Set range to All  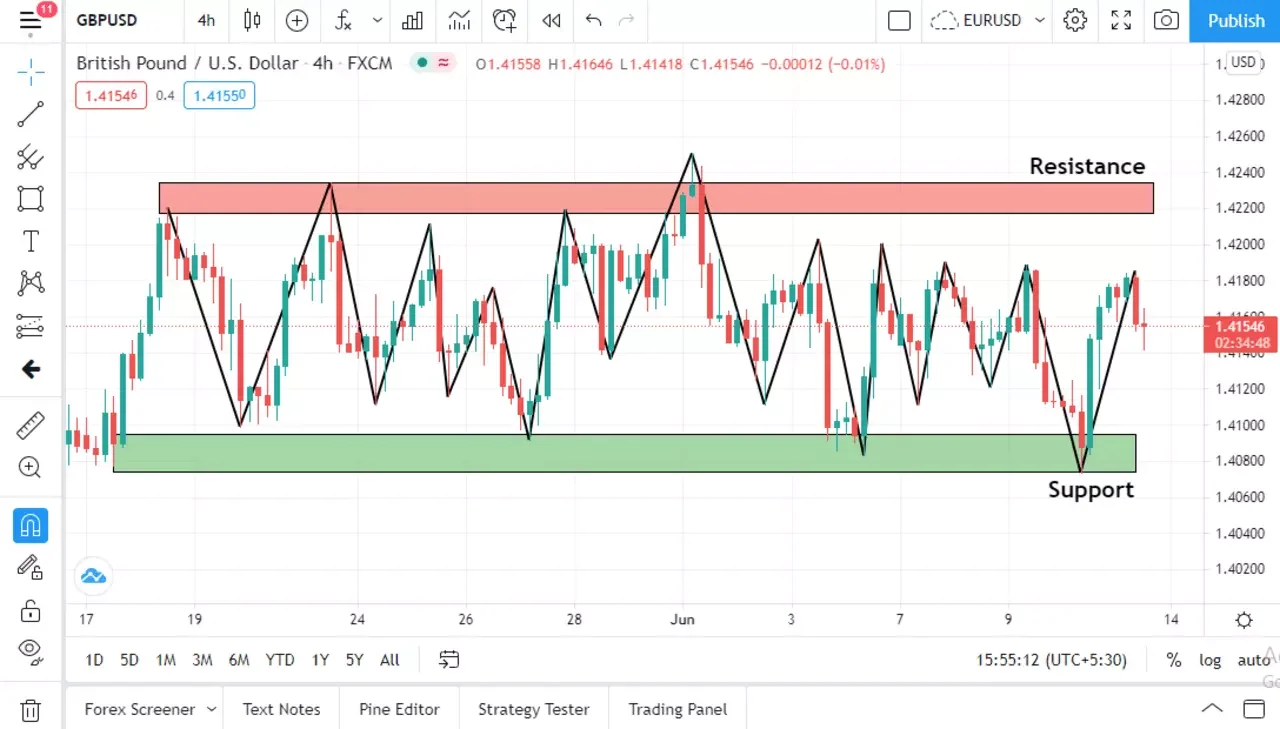390,660
